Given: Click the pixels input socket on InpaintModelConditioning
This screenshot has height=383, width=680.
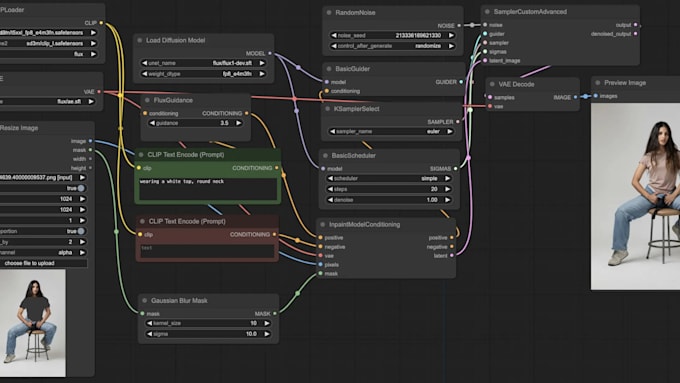Looking at the screenshot, I should point(320,265).
